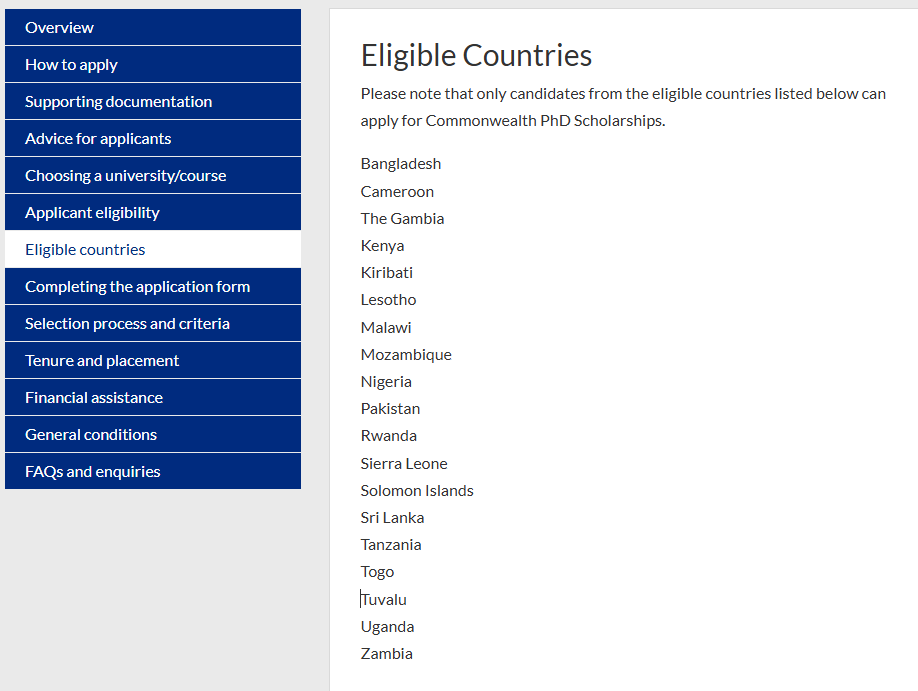The height and width of the screenshot is (691, 918).
Task: Select Cameroon from the eligible countries
Action: pos(397,191)
